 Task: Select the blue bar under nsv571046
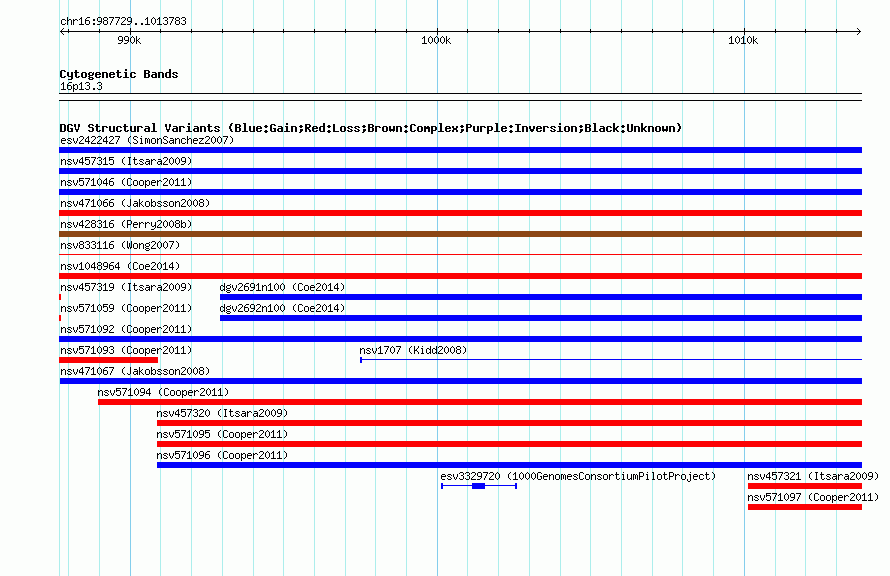tap(460, 192)
